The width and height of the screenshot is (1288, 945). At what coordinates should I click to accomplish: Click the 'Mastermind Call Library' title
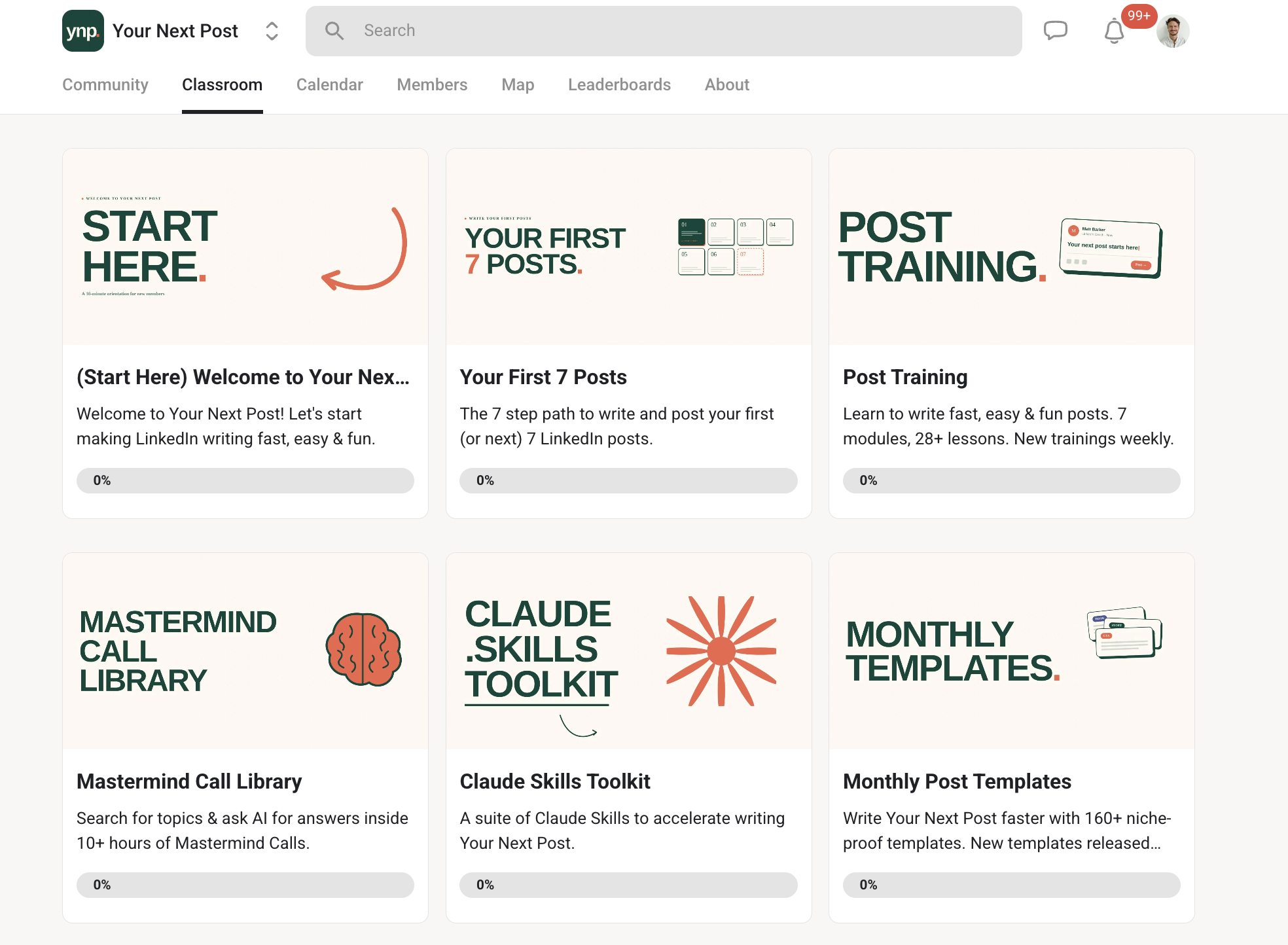(x=189, y=781)
